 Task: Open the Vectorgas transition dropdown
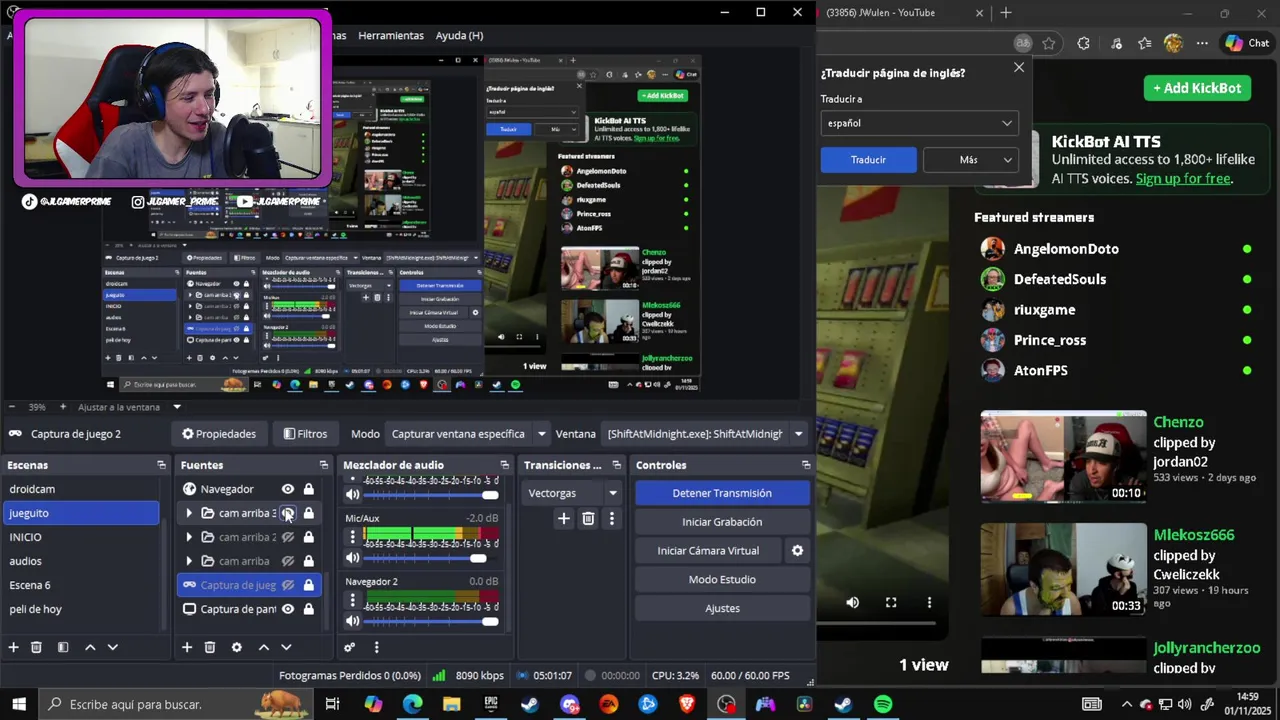pyautogui.click(x=572, y=493)
